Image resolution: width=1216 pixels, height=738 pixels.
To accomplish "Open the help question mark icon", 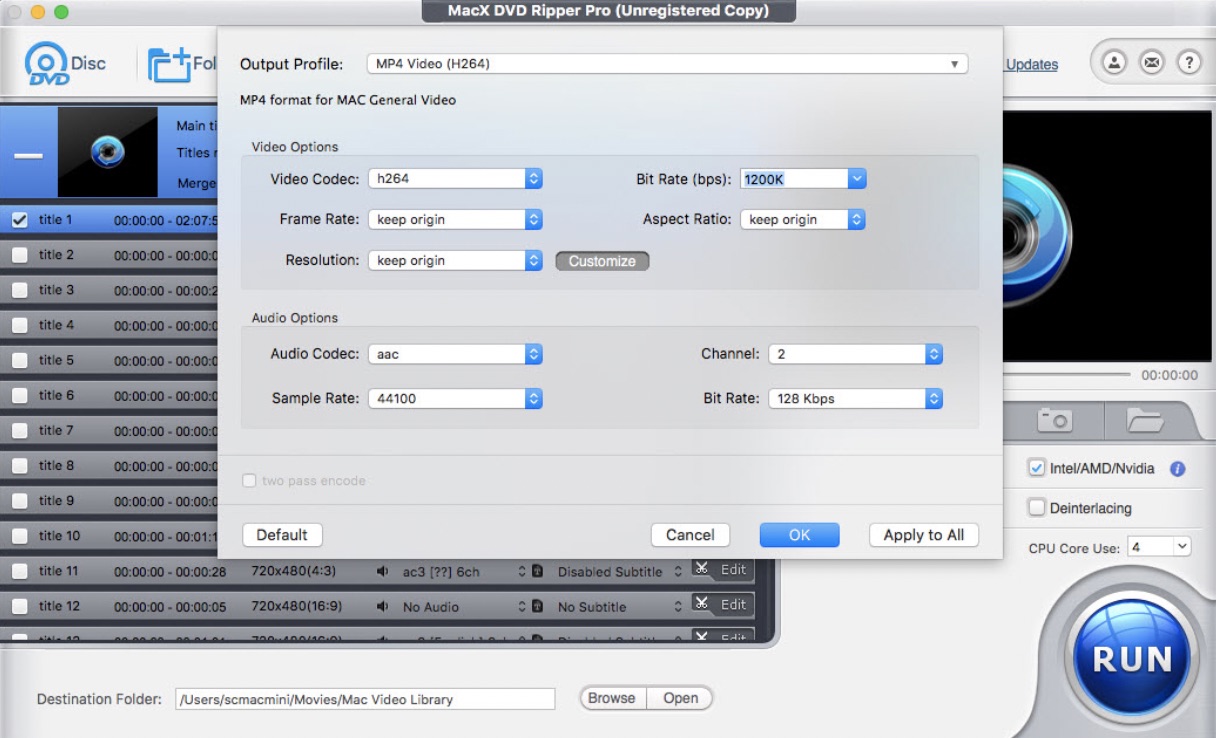I will (1189, 62).
